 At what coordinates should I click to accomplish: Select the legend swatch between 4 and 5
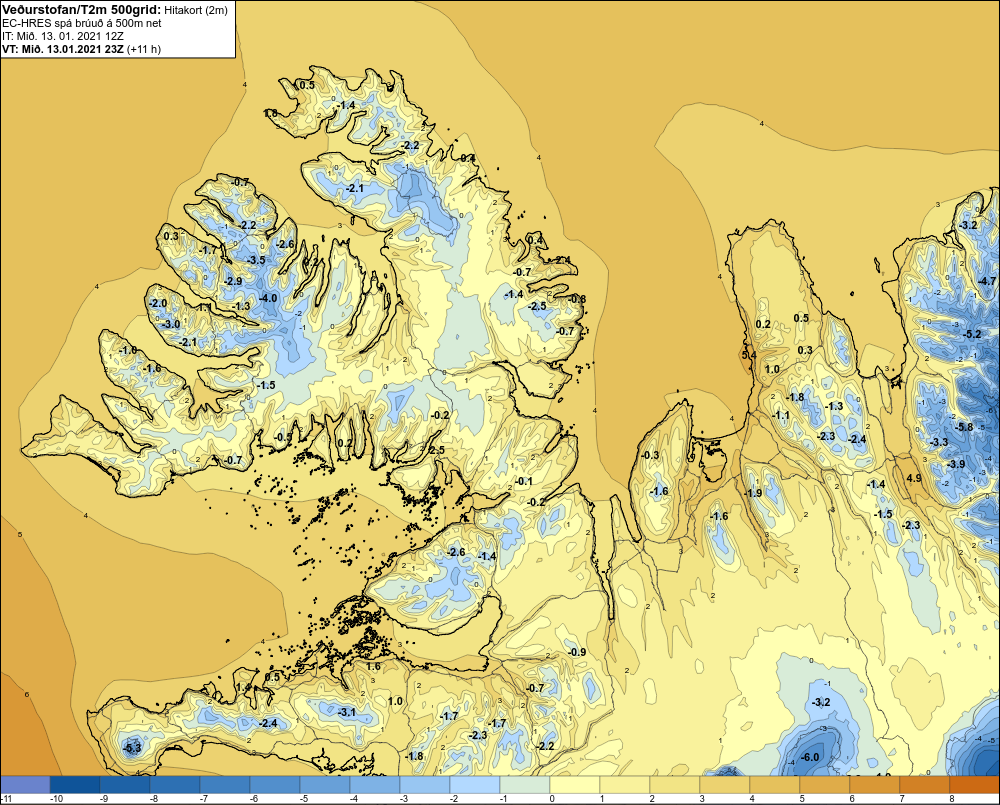775,785
